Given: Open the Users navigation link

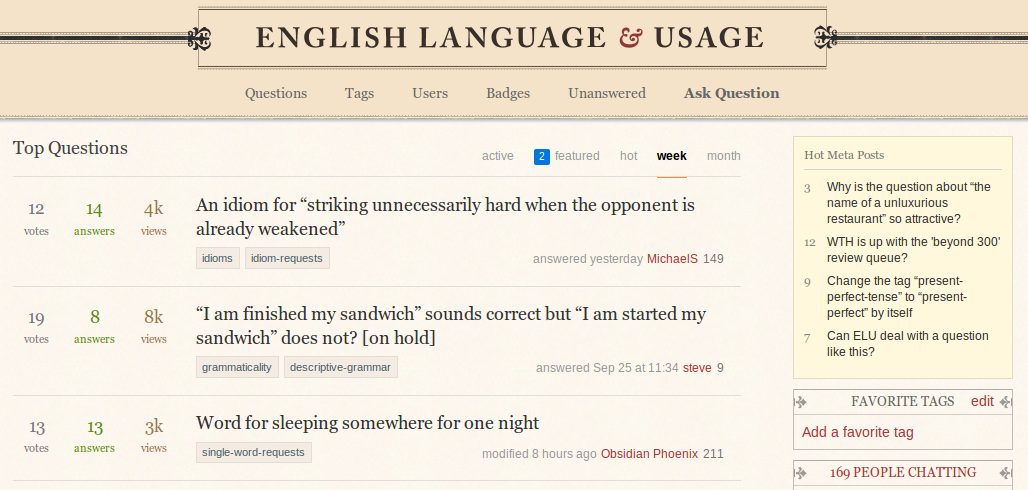Looking at the screenshot, I should 430,93.
